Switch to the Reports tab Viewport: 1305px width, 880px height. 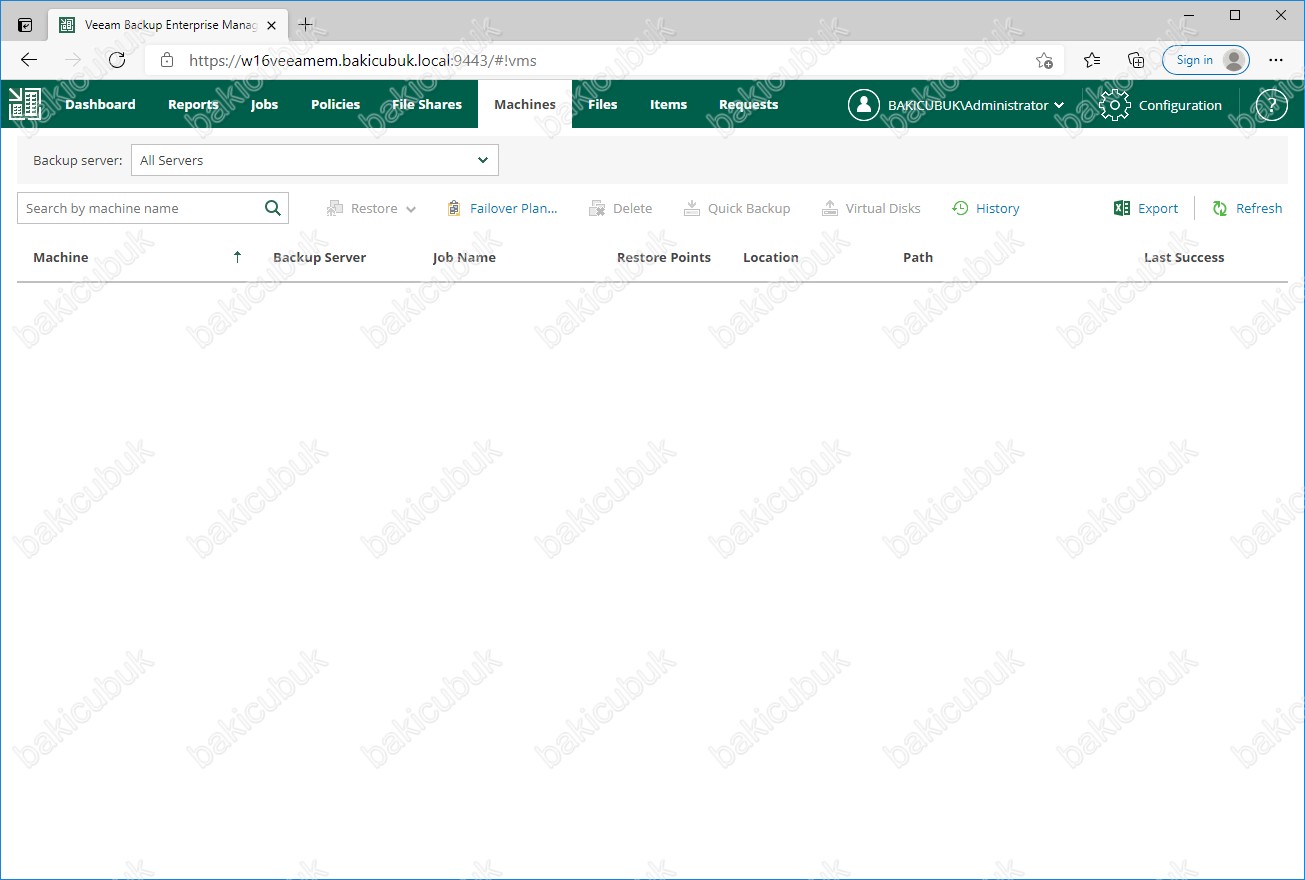tap(193, 104)
